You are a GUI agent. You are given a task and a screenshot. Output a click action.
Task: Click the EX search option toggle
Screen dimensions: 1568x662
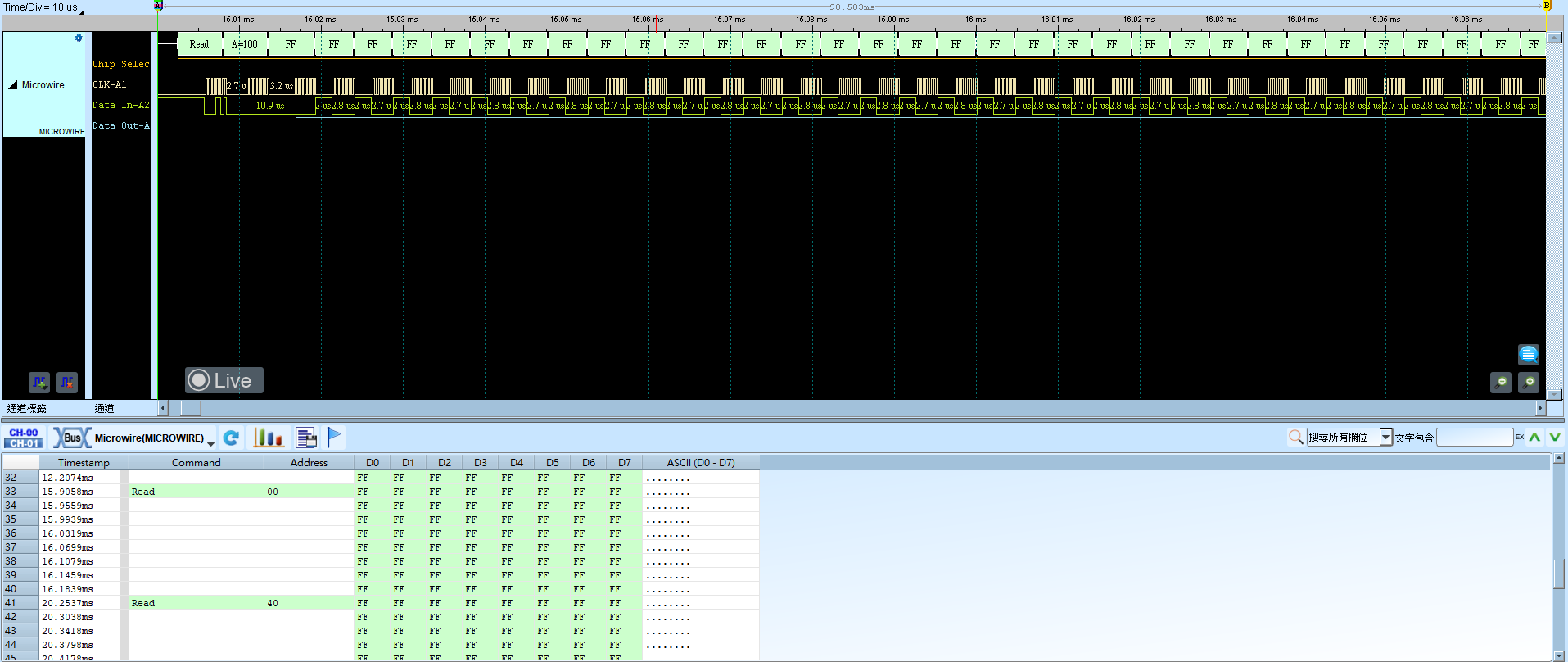click(1520, 437)
